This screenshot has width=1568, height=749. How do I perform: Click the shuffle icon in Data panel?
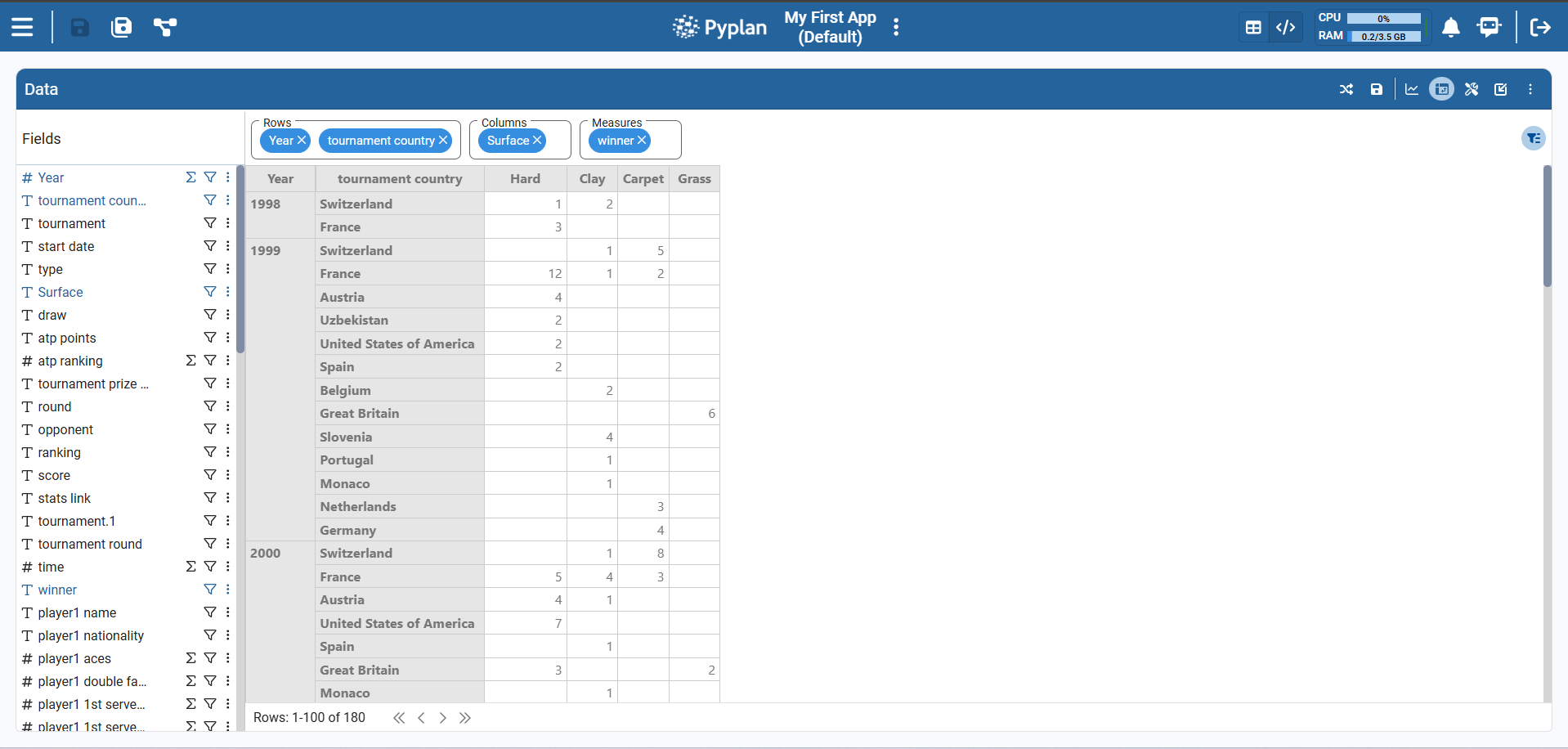(1346, 89)
